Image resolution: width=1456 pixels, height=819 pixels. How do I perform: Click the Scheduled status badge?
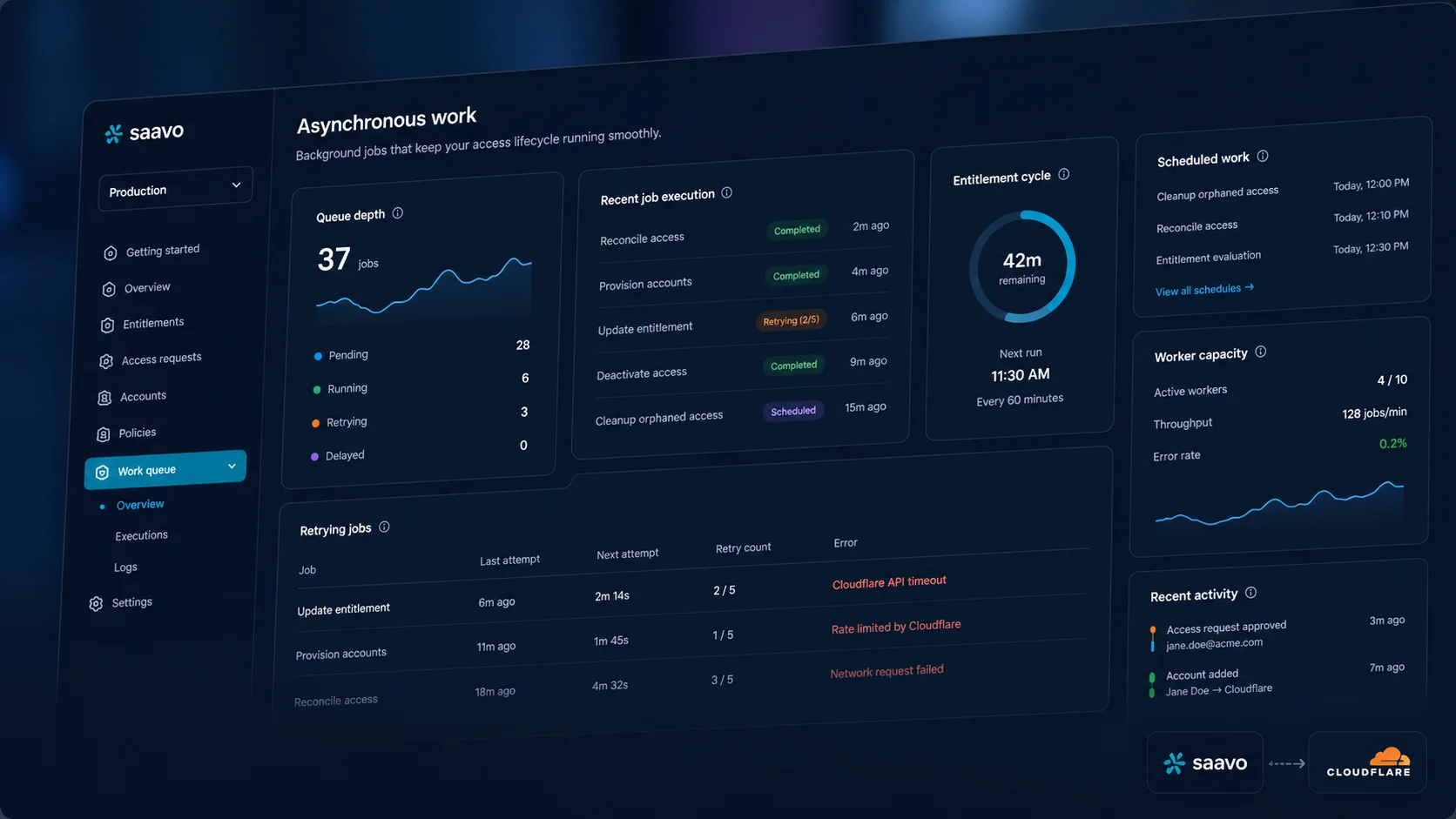(793, 411)
